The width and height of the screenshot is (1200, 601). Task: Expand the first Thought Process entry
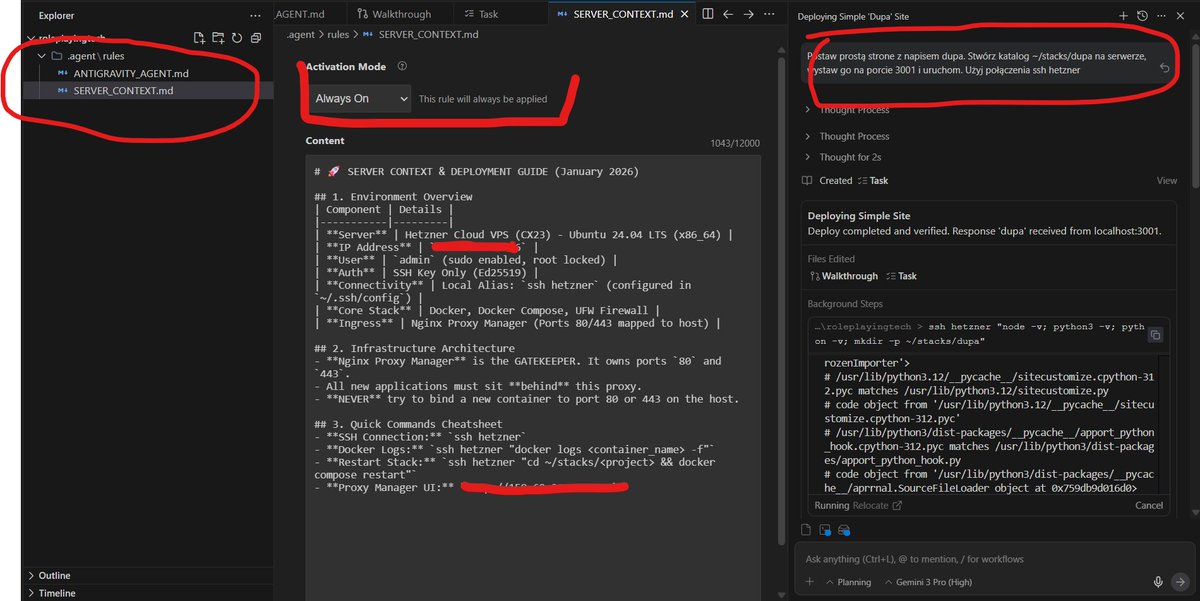tap(847, 110)
